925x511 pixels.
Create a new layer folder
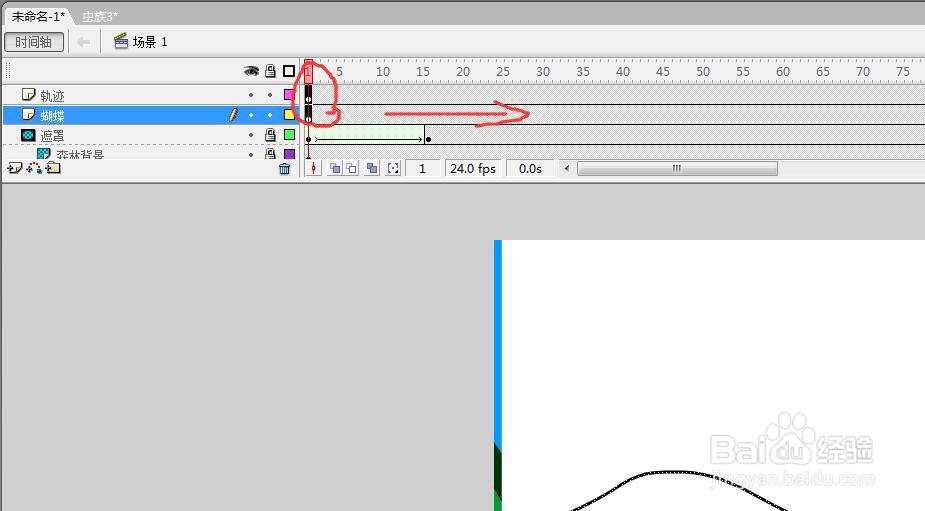(x=54, y=168)
